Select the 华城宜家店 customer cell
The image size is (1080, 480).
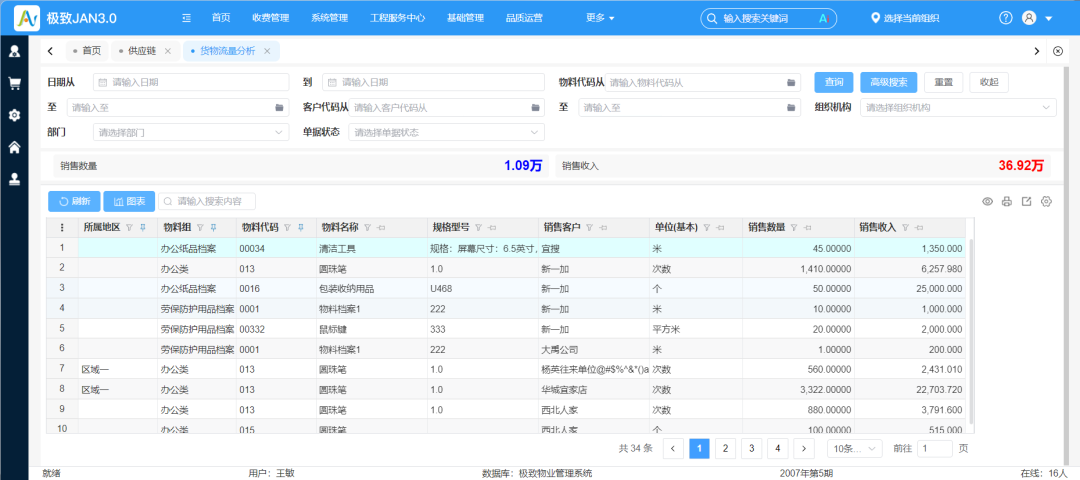point(593,389)
